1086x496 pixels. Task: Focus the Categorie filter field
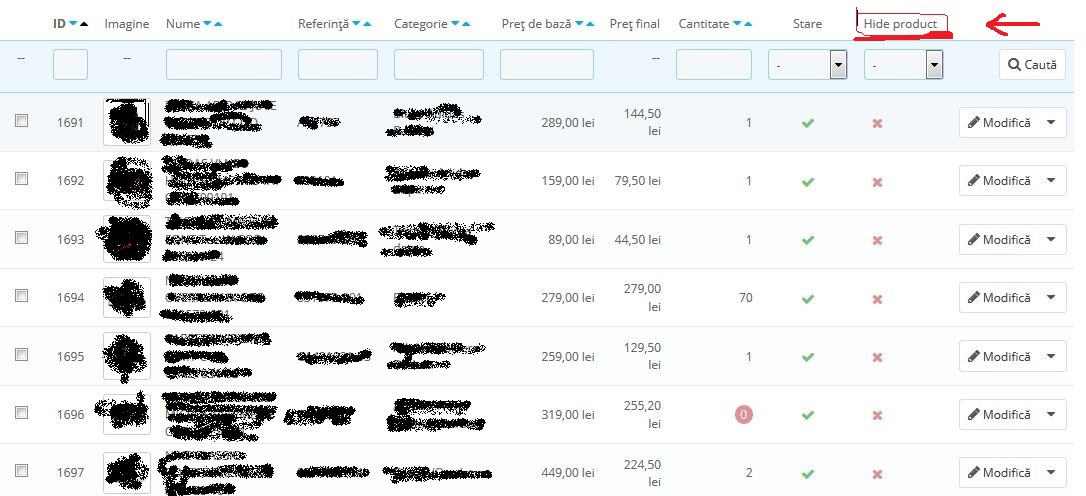(x=439, y=64)
